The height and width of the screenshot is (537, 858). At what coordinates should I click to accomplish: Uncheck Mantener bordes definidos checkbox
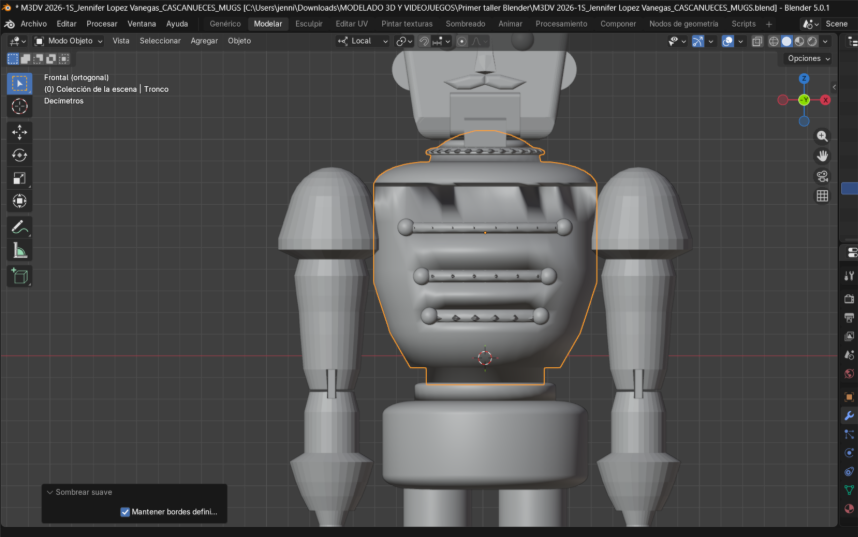pos(125,512)
